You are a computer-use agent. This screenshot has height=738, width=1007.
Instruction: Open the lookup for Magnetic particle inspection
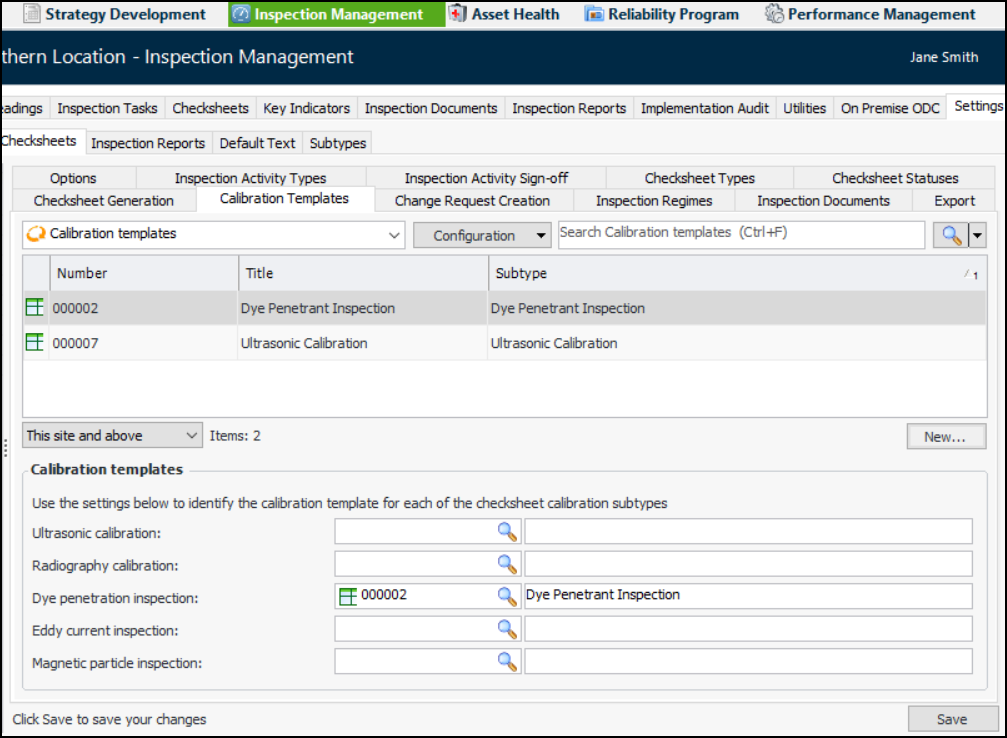[x=508, y=662]
